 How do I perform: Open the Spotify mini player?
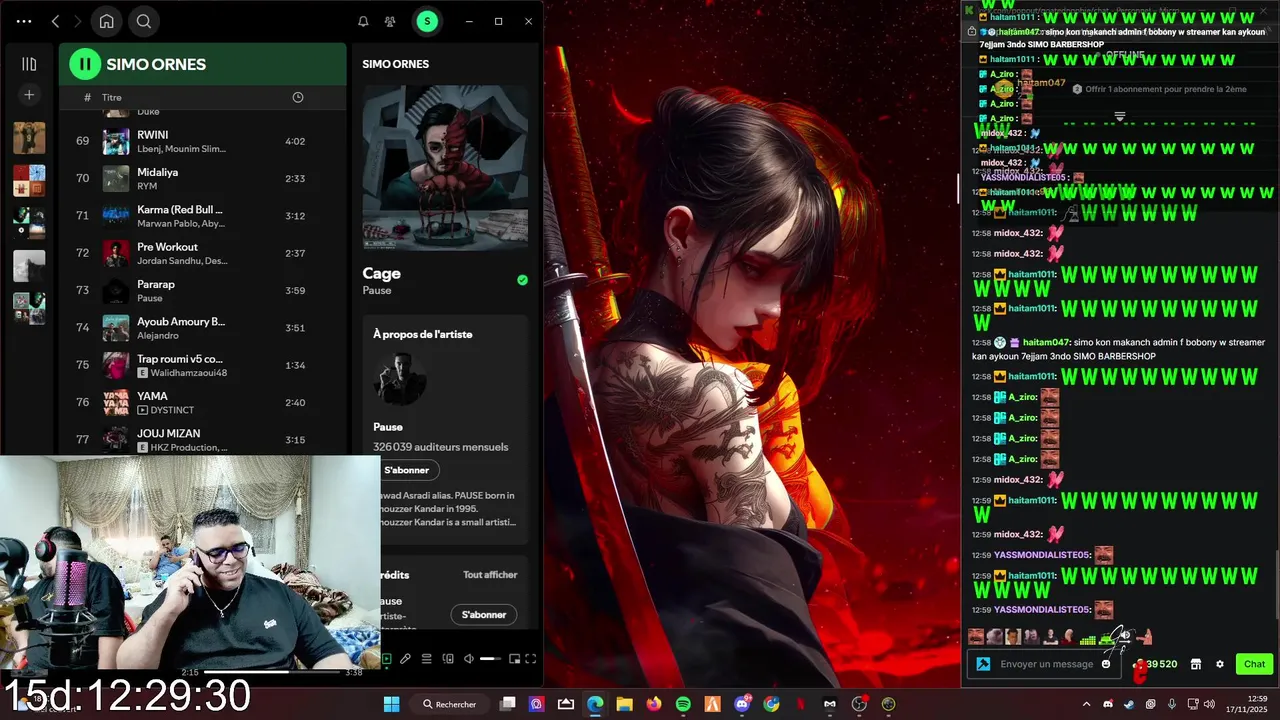pos(514,659)
